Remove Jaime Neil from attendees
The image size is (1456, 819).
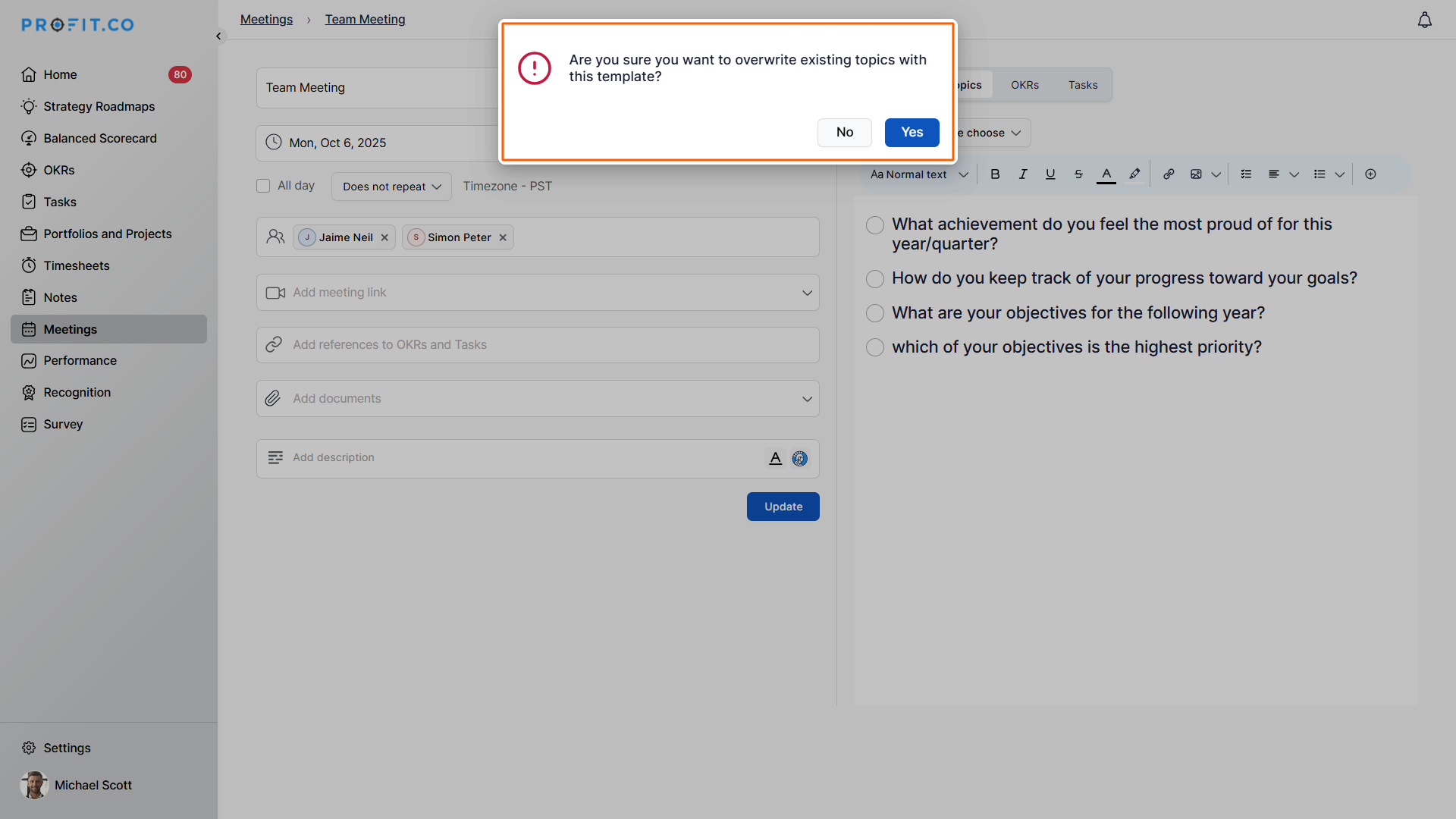tap(384, 237)
